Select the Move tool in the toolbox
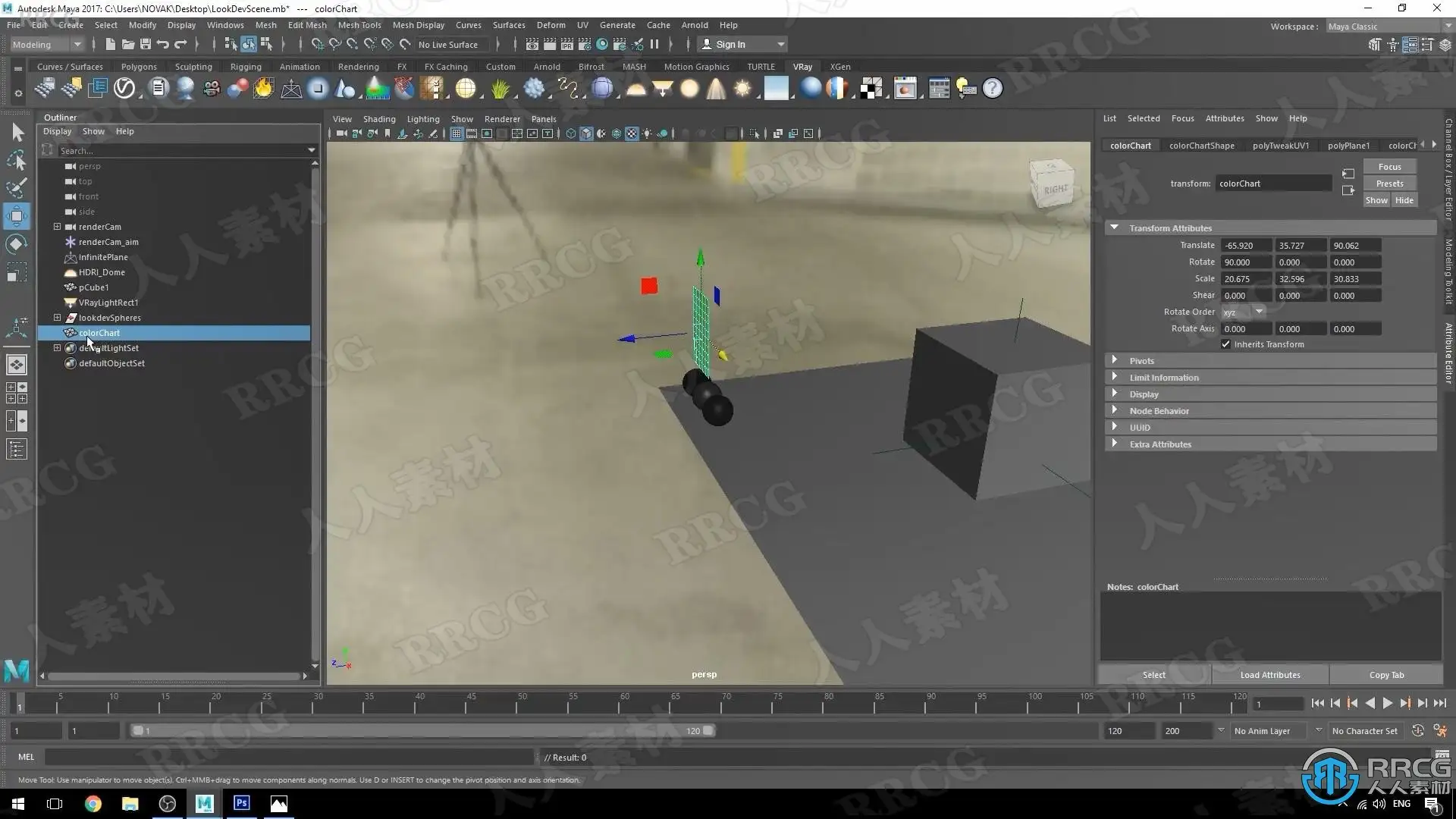Image resolution: width=1456 pixels, height=819 pixels. pos(16,216)
